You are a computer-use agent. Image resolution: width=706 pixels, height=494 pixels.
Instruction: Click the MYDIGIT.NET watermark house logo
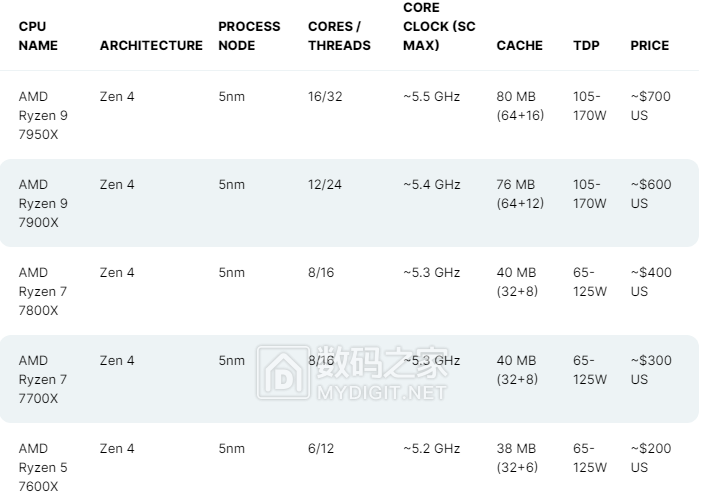pyautogui.click(x=281, y=374)
